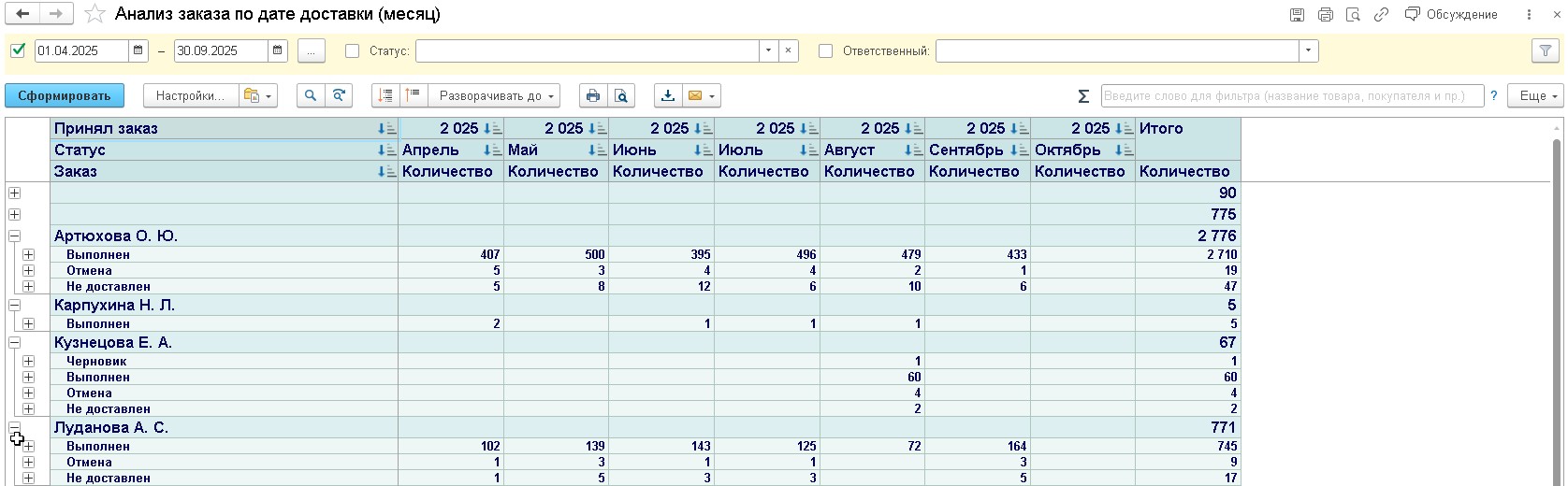Click the envelope icon to email report
Image resolution: width=1568 pixels, height=486 pixels.
694,95
